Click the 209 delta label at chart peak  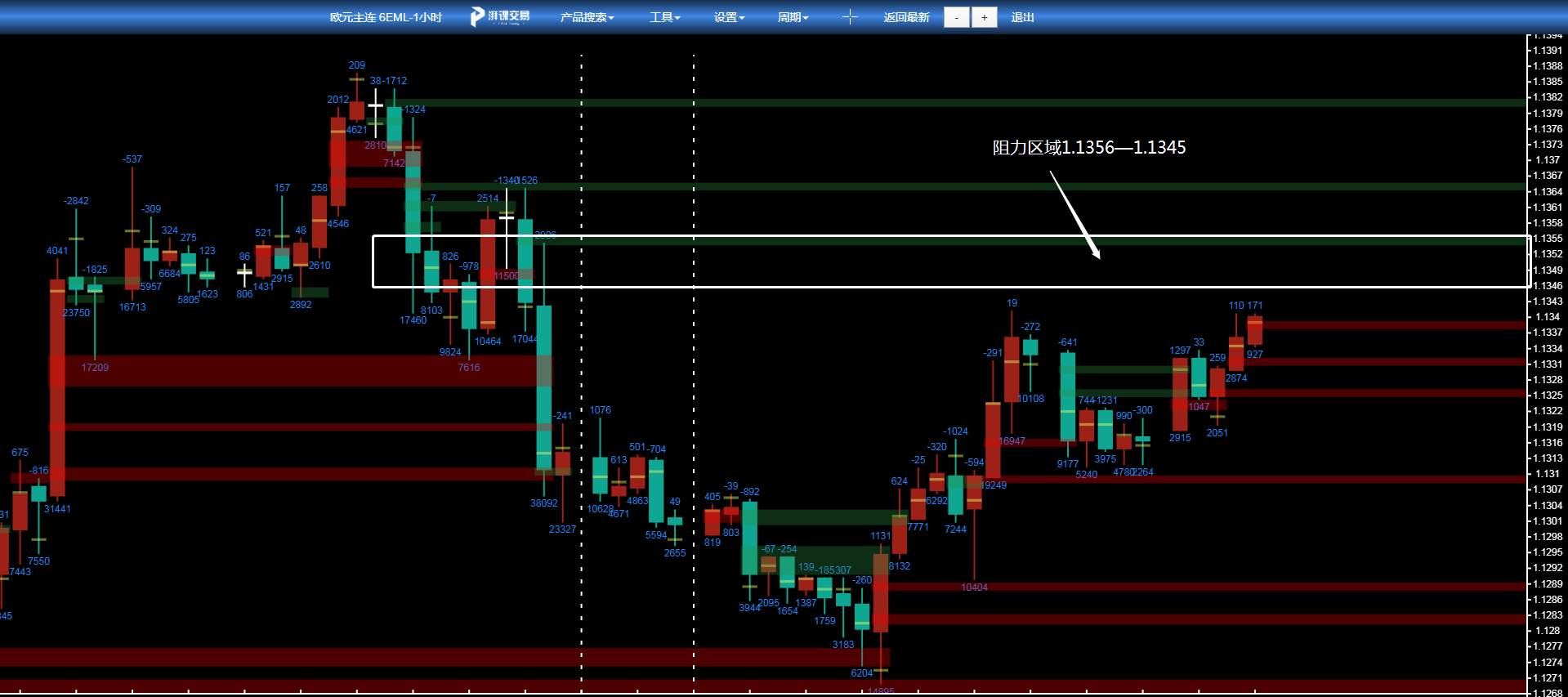tap(357, 65)
